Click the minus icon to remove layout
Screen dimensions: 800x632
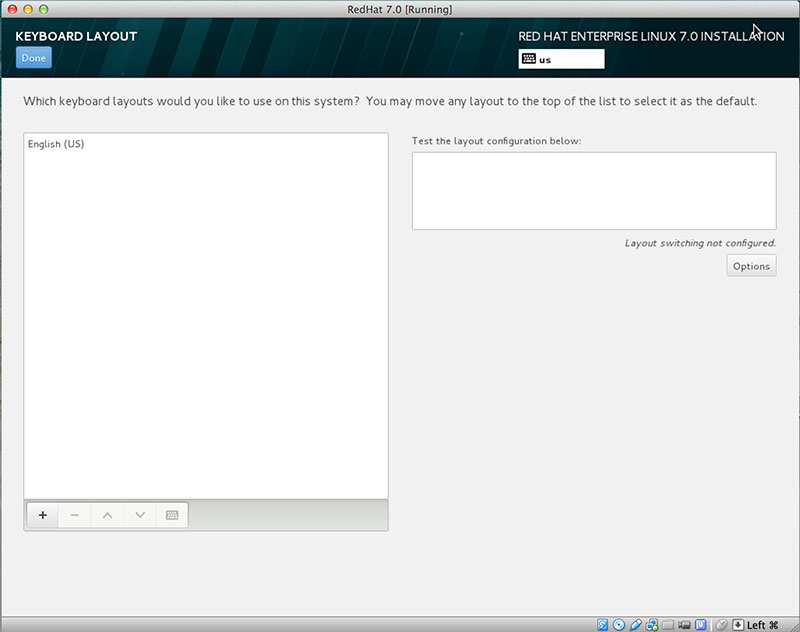pyautogui.click(x=74, y=515)
